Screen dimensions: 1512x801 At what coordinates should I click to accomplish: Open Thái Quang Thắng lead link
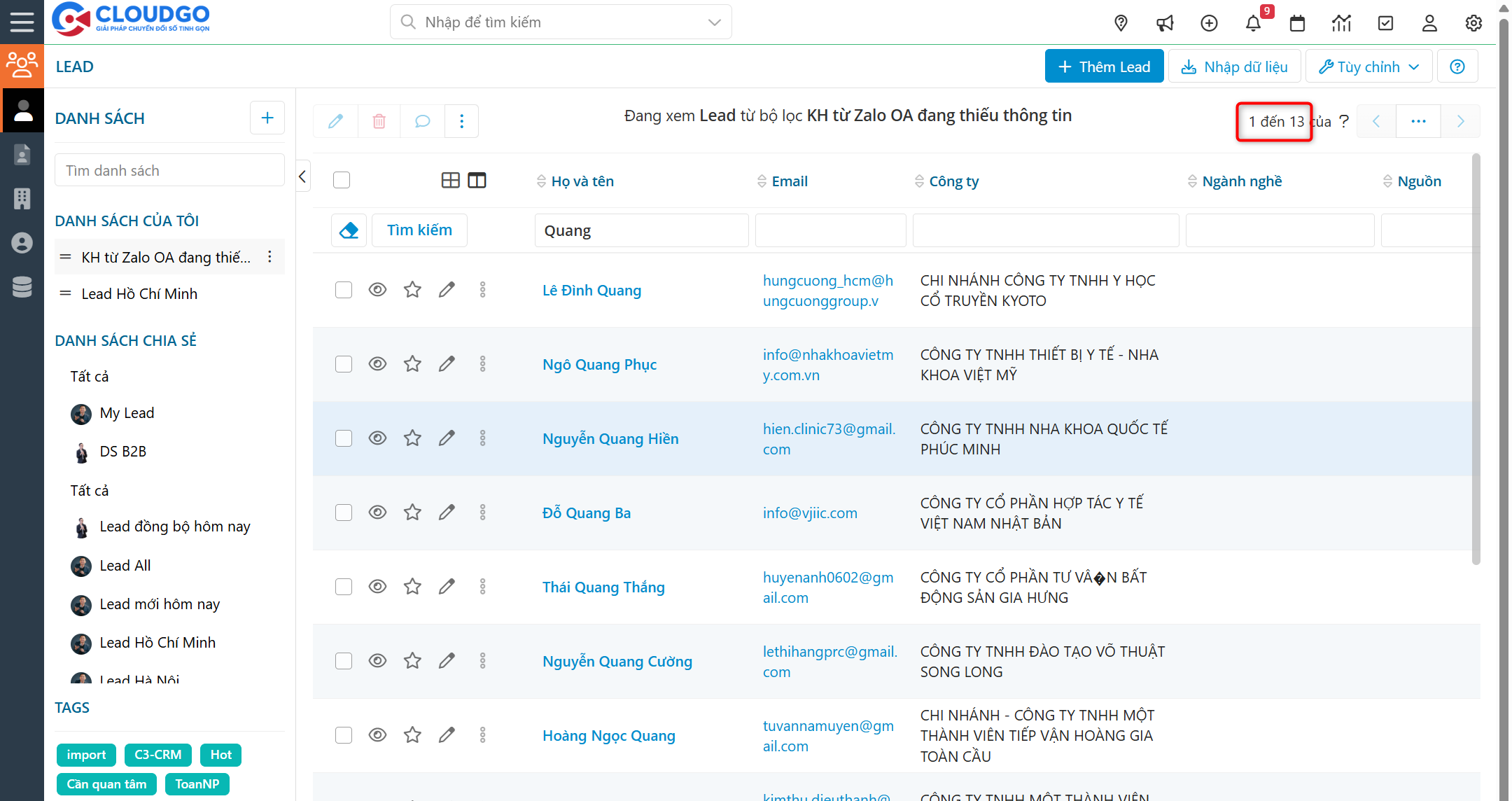point(603,587)
